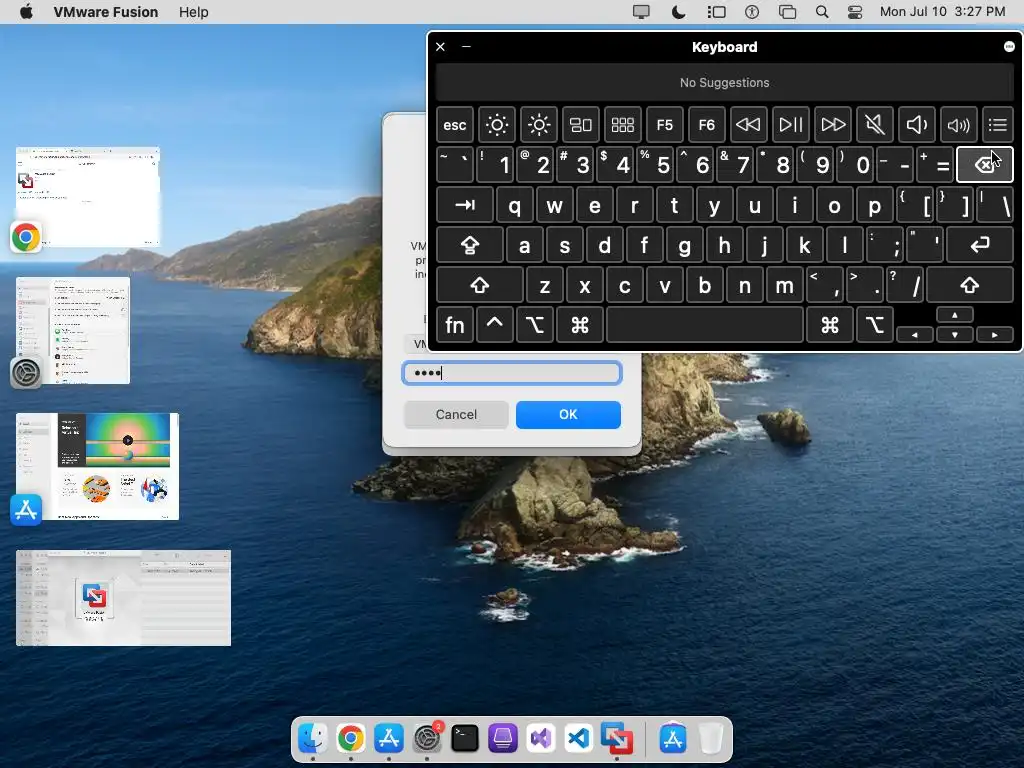The height and width of the screenshot is (768, 1024).
Task: Open the keyboard panel options menu
Action: click(1009, 46)
